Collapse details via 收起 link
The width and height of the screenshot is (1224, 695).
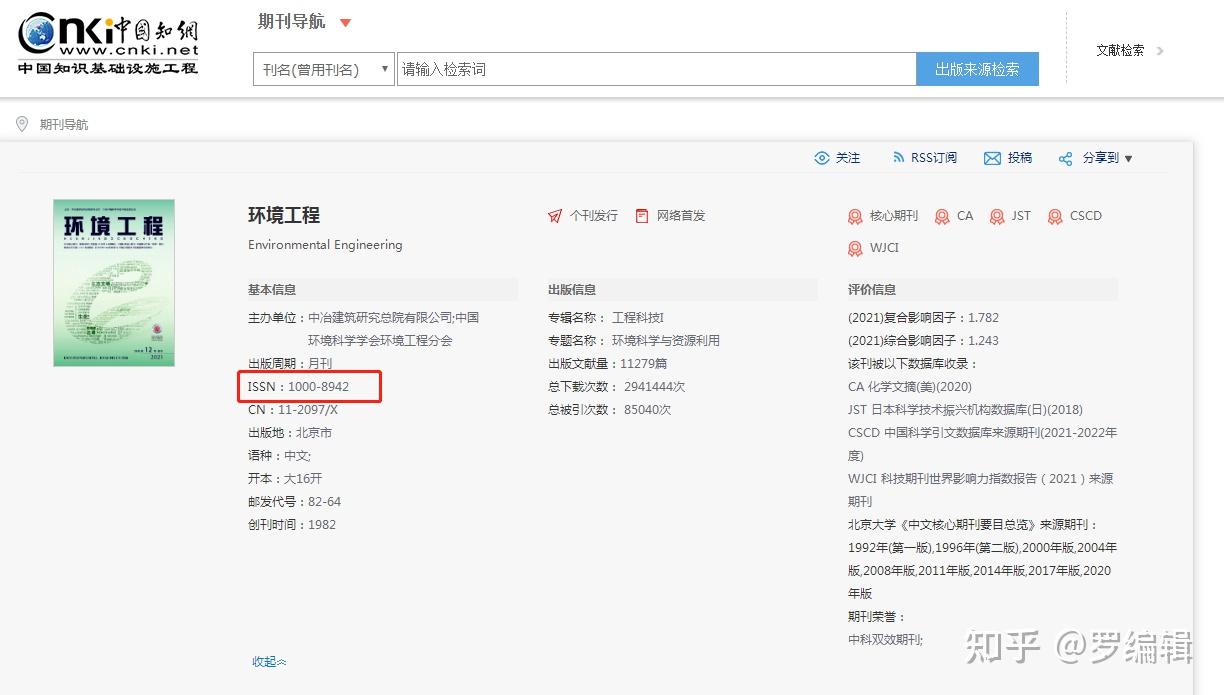coord(268,662)
